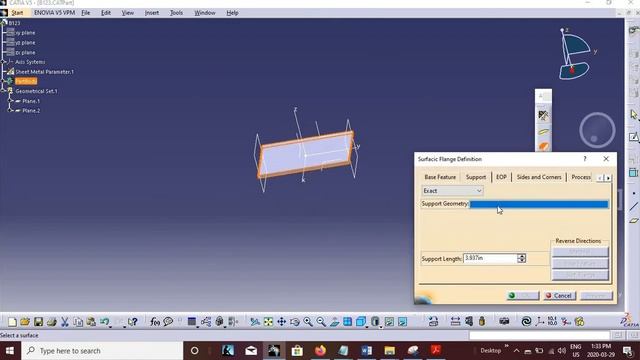Click the Print icon in the bottom toolbar

tap(51, 322)
